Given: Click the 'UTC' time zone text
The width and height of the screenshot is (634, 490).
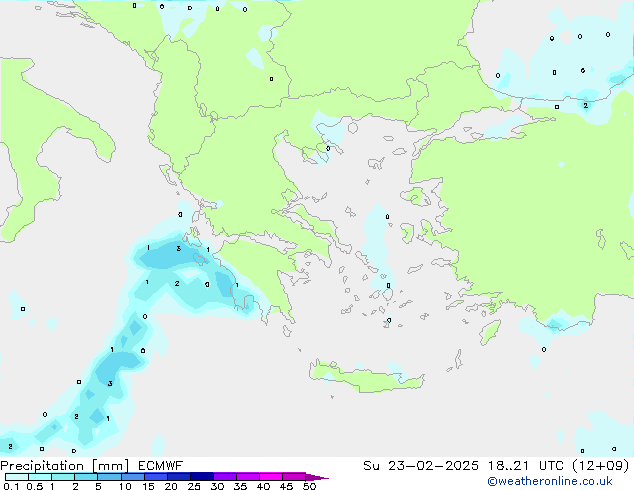Looking at the screenshot, I should point(551,466).
